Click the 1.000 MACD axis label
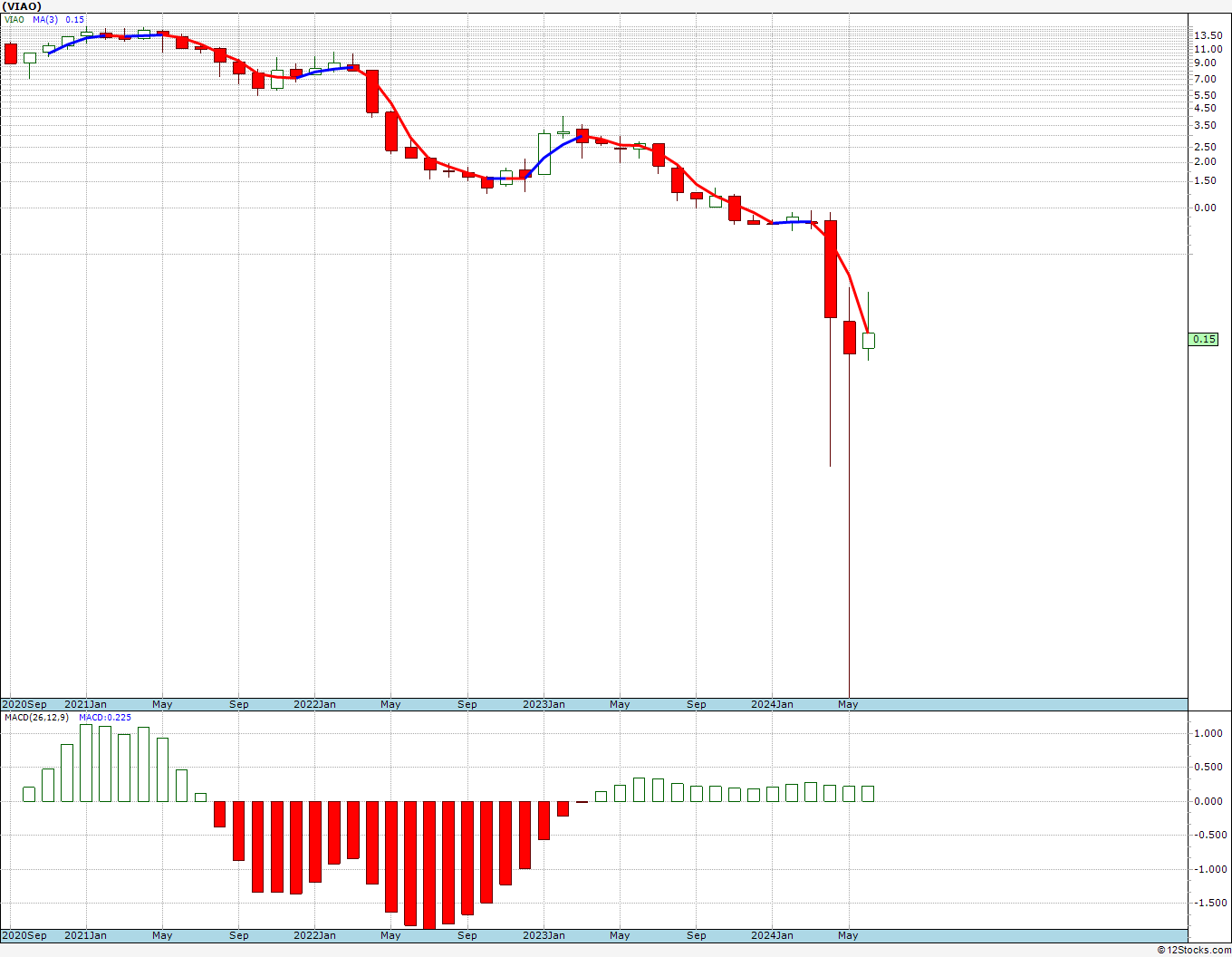This screenshot has width=1232, height=957. point(1208,733)
